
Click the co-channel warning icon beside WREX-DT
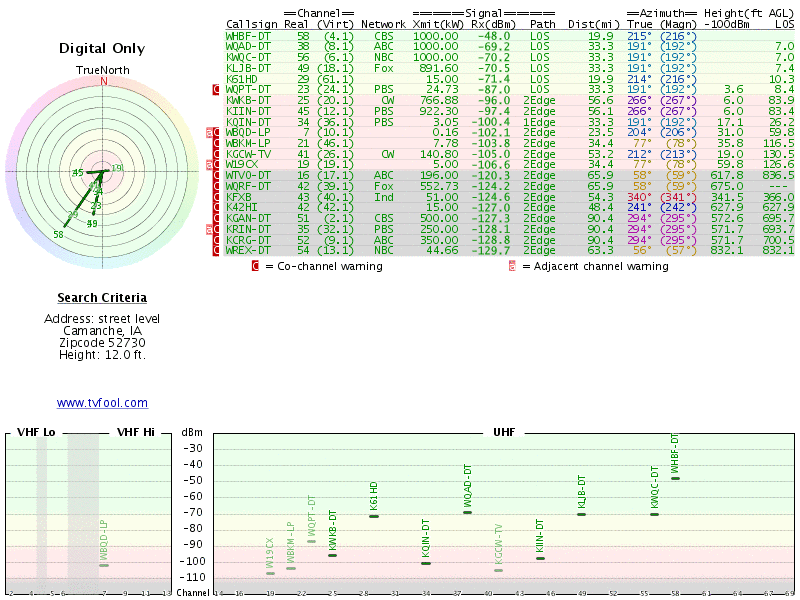coord(216,251)
